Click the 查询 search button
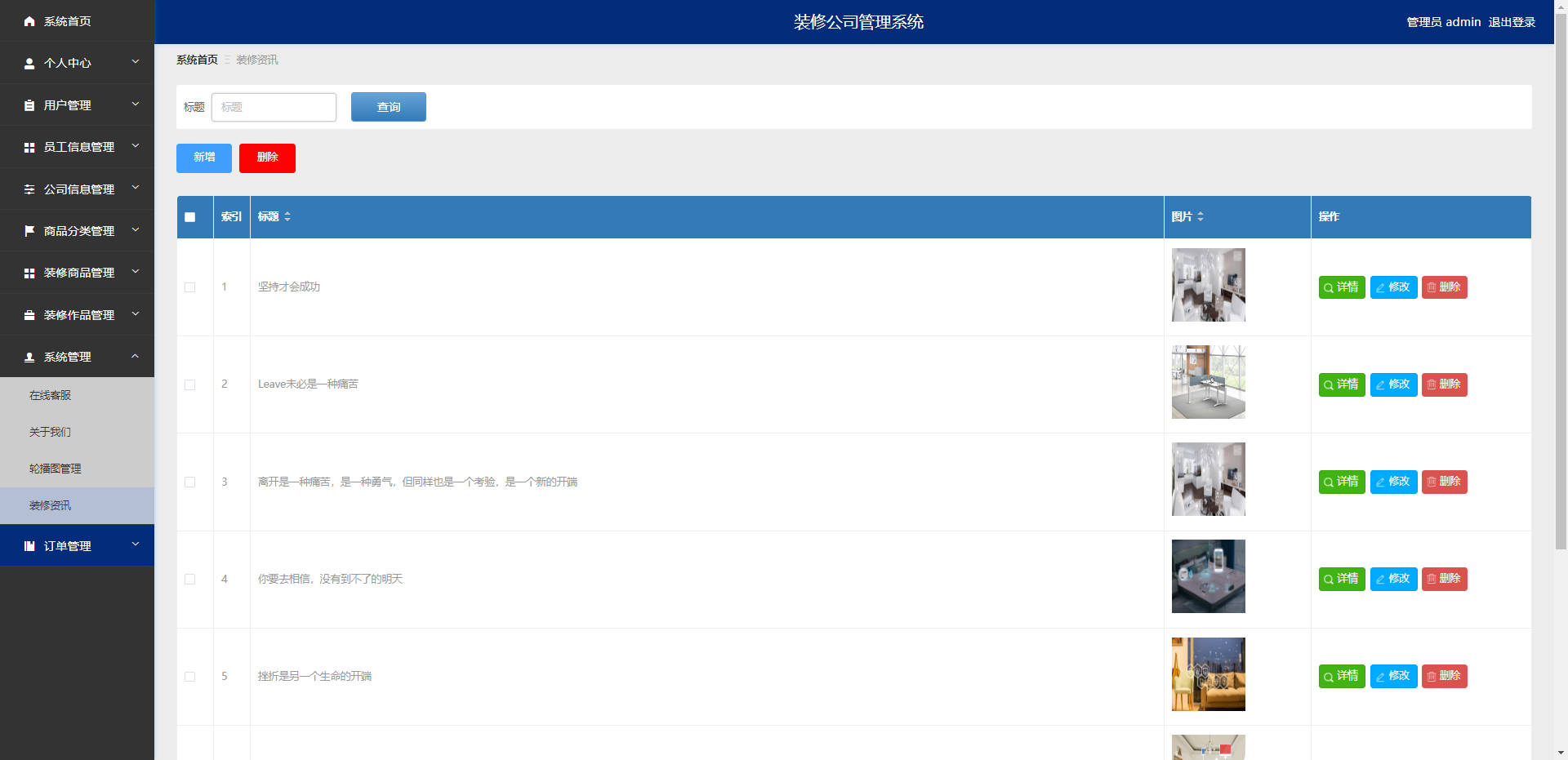 click(x=389, y=107)
